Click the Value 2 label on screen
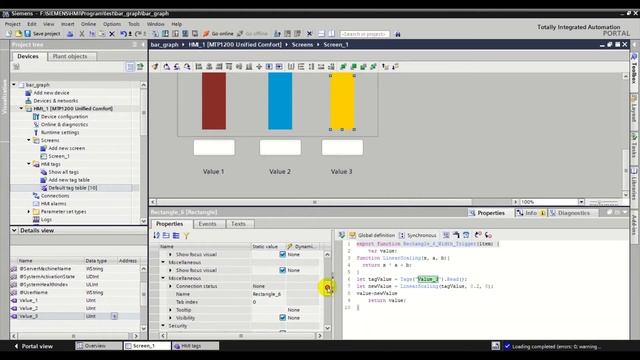This screenshot has width=640, height=360. click(280, 172)
